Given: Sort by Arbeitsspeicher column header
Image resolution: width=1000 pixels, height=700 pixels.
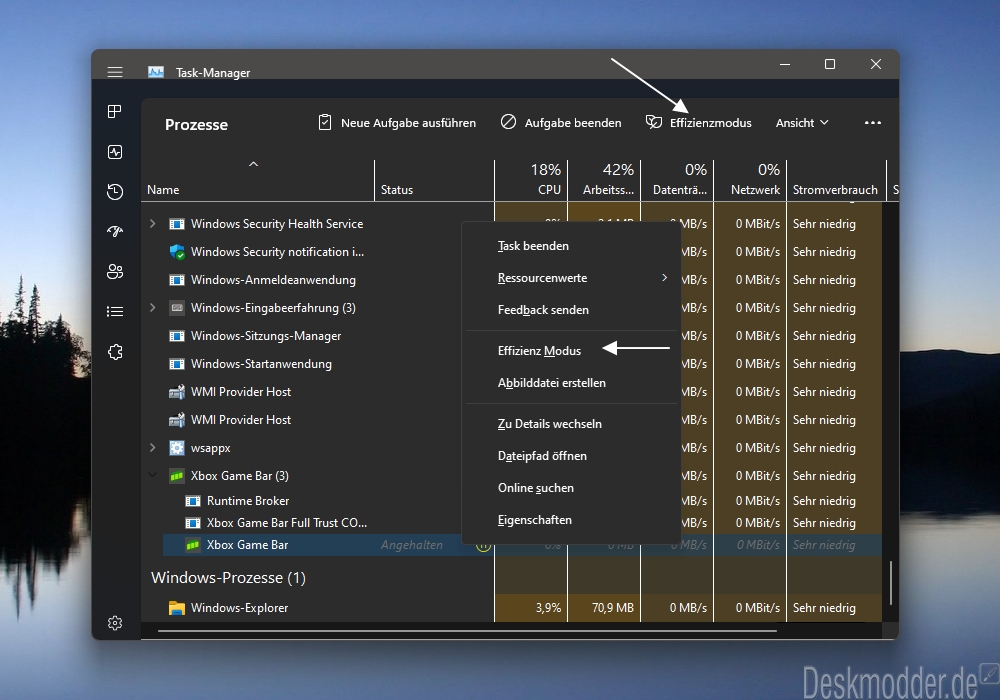Looking at the screenshot, I should pyautogui.click(x=604, y=180).
